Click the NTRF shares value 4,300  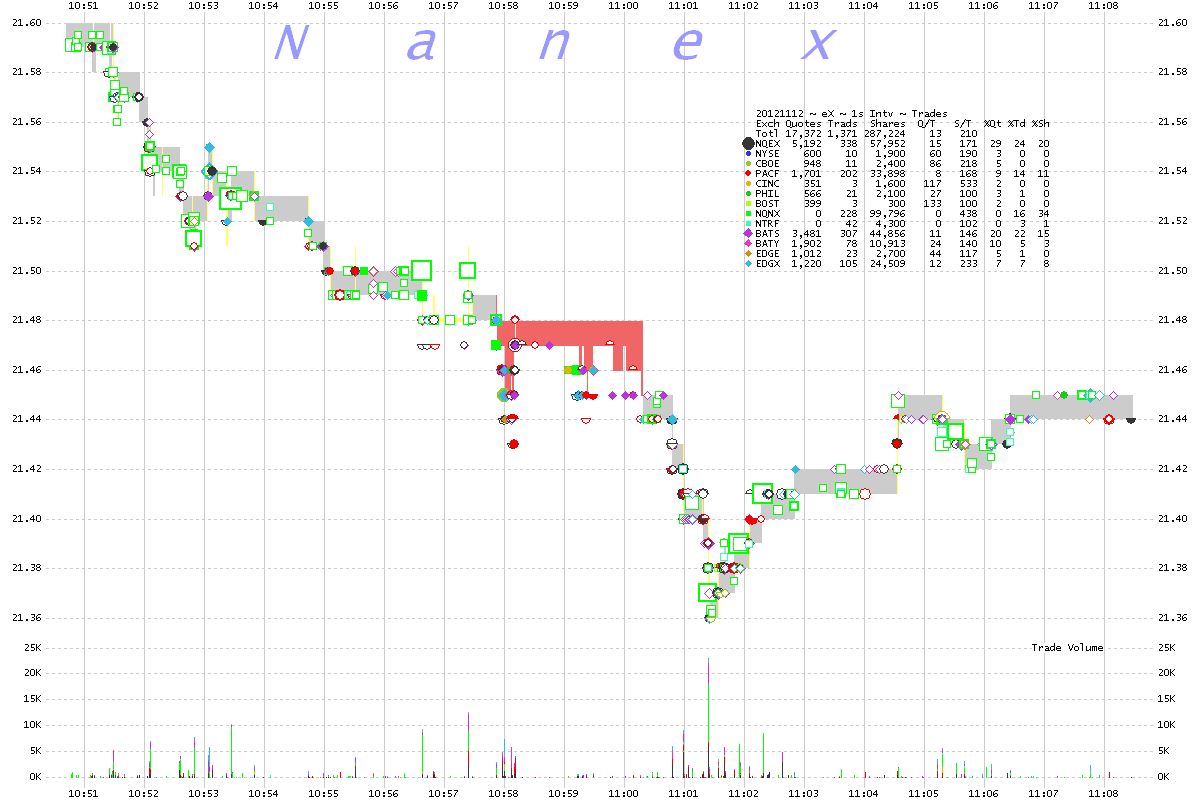tap(890, 224)
